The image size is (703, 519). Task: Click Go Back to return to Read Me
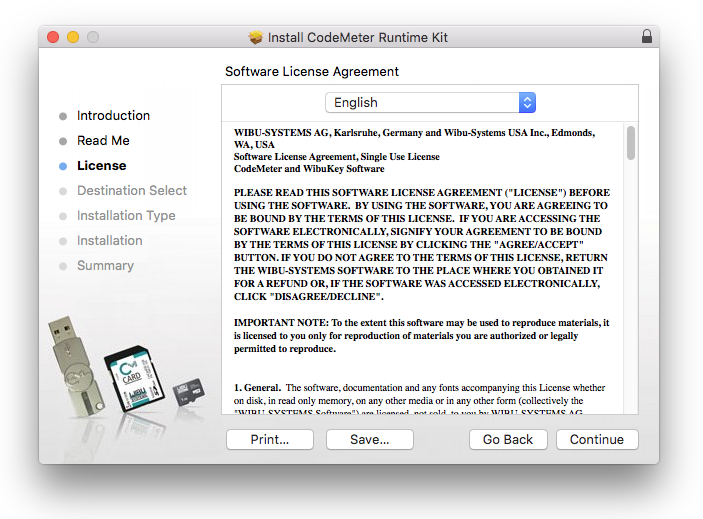click(508, 439)
